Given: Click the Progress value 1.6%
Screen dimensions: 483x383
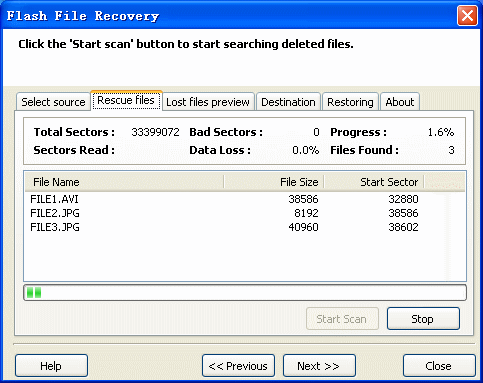Looking at the screenshot, I should click(x=441, y=132).
